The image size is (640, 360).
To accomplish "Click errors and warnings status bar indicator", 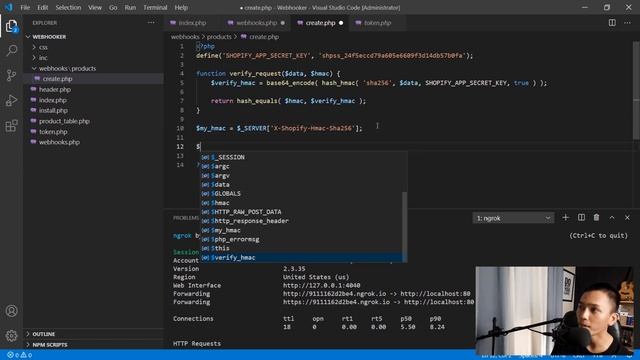I will pyautogui.click(x=19, y=355).
